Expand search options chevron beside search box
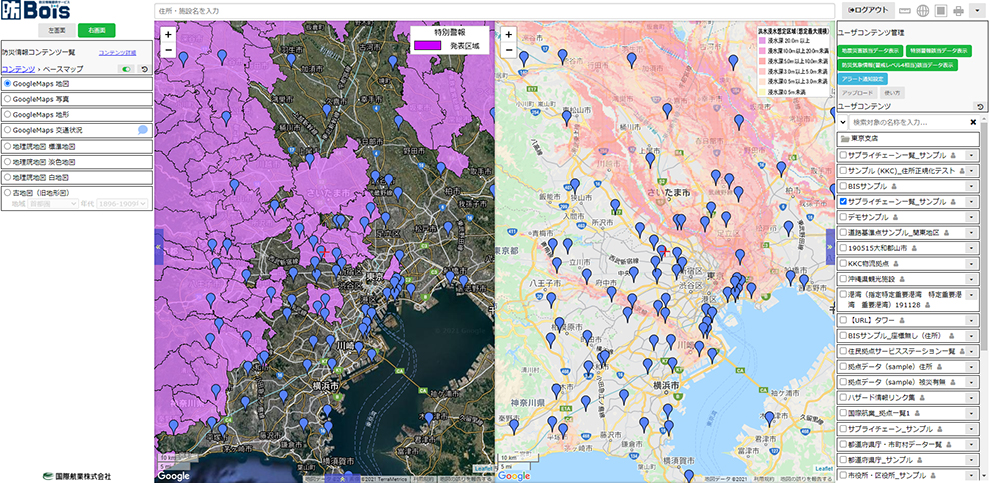The width and height of the screenshot is (990, 483). [842, 122]
